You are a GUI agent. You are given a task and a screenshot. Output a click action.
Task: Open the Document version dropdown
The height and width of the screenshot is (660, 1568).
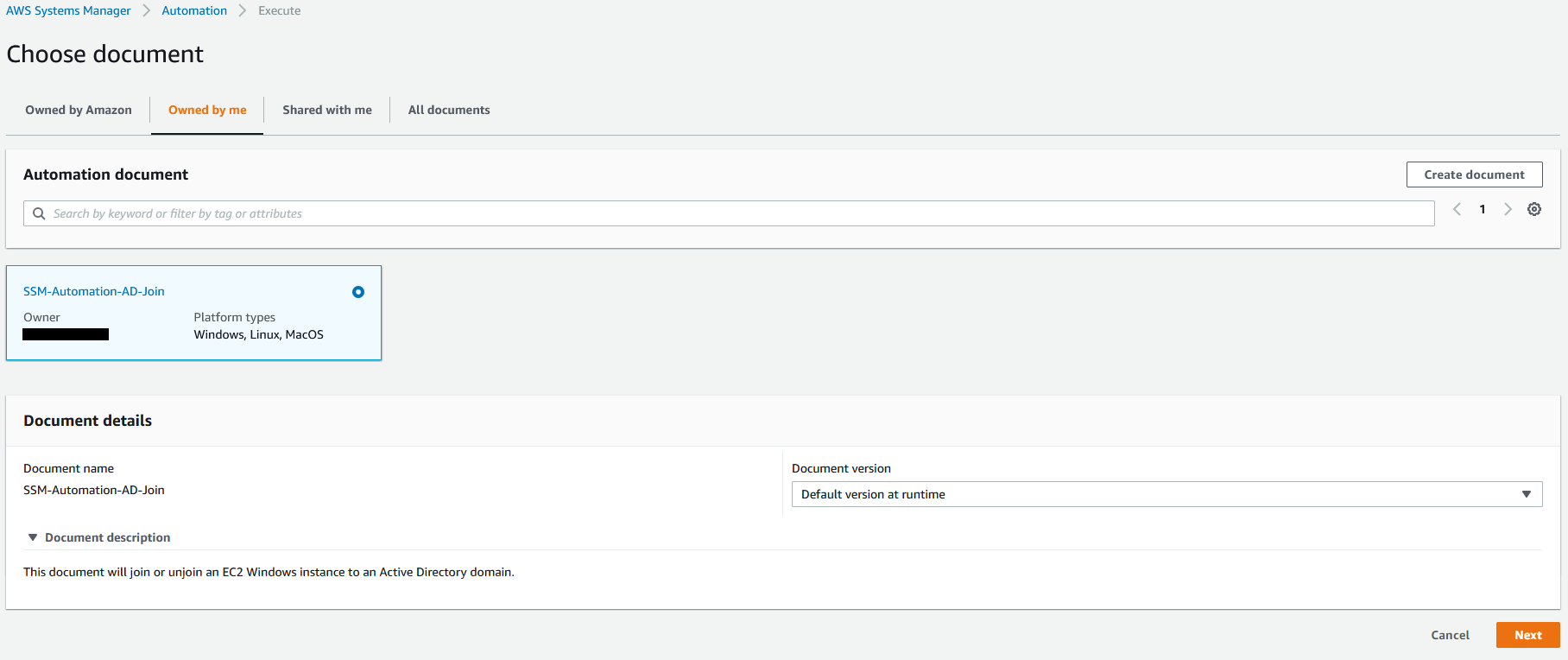[1166, 494]
